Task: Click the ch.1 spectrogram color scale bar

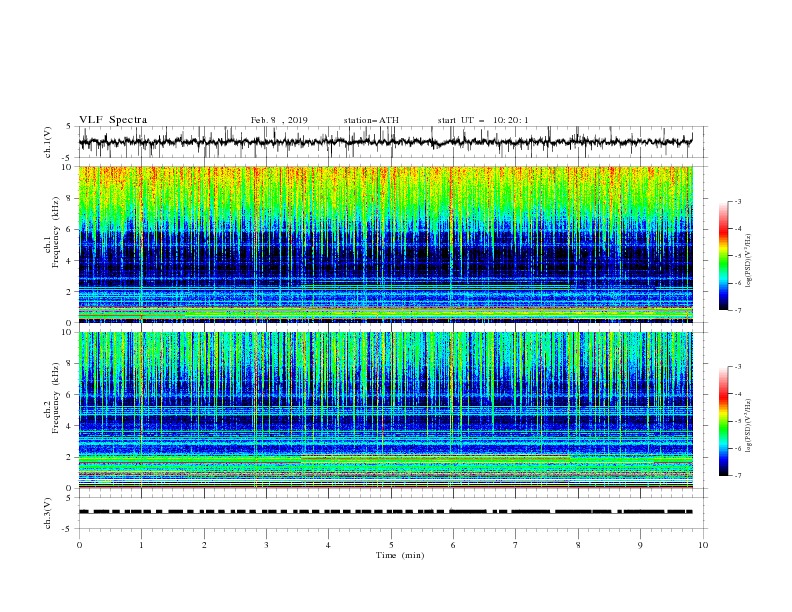Action: click(724, 255)
